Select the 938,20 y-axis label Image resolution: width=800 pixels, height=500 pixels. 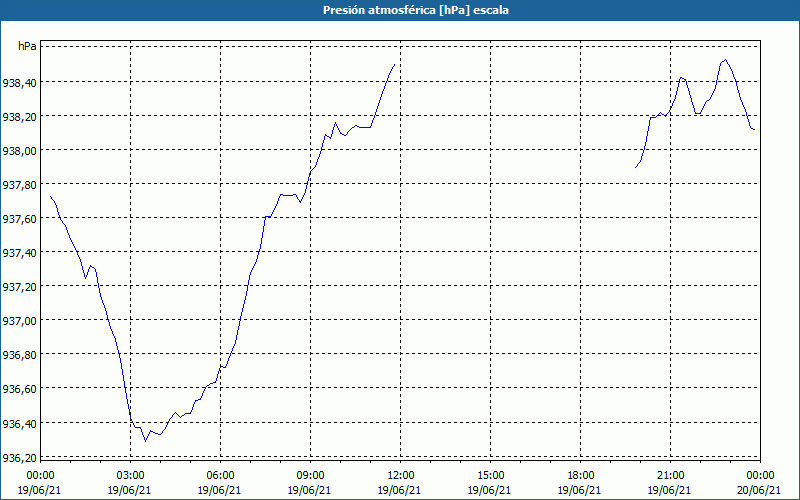point(19,117)
